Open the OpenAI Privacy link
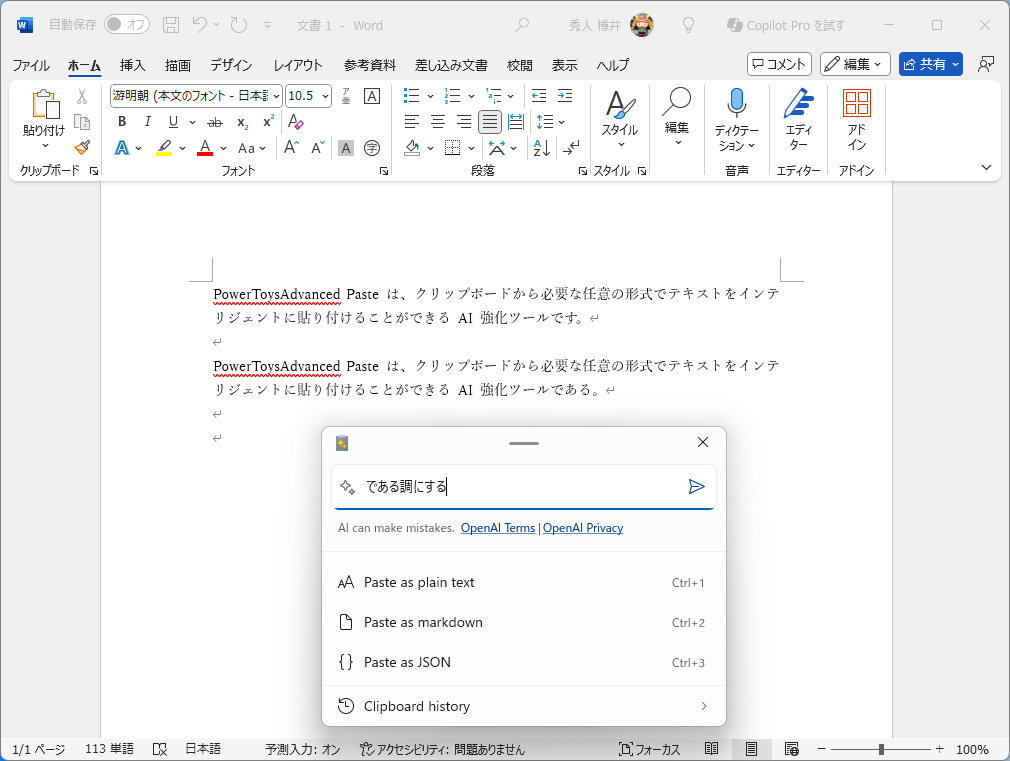The image size is (1010, 761). [x=582, y=527]
